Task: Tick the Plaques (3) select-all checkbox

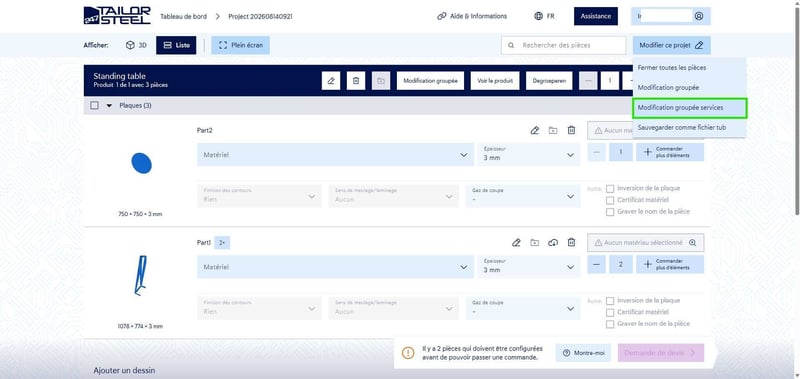Action: click(x=94, y=106)
